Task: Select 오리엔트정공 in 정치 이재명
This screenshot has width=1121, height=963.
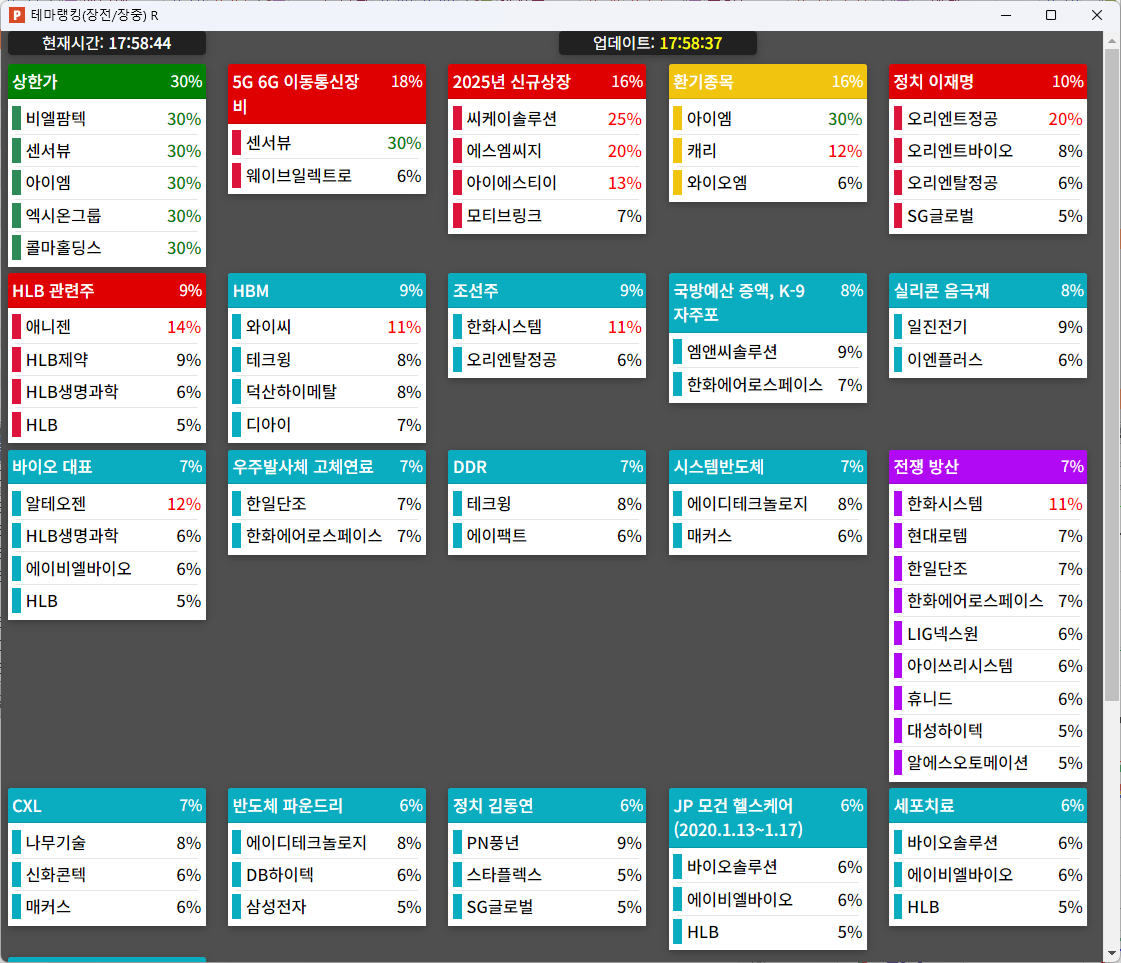Action: pyautogui.click(x=988, y=119)
